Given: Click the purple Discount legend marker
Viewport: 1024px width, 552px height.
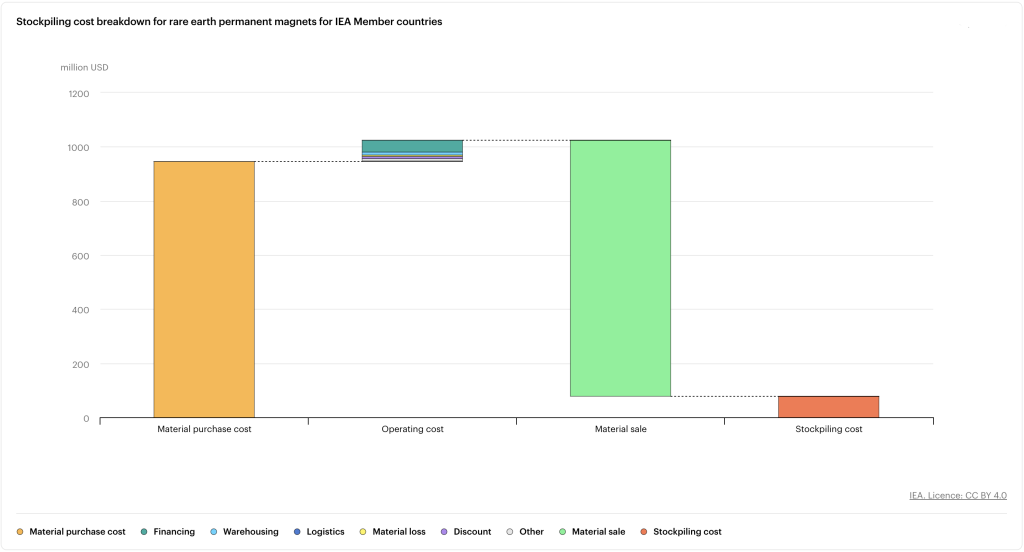Looking at the screenshot, I should tap(444, 532).
